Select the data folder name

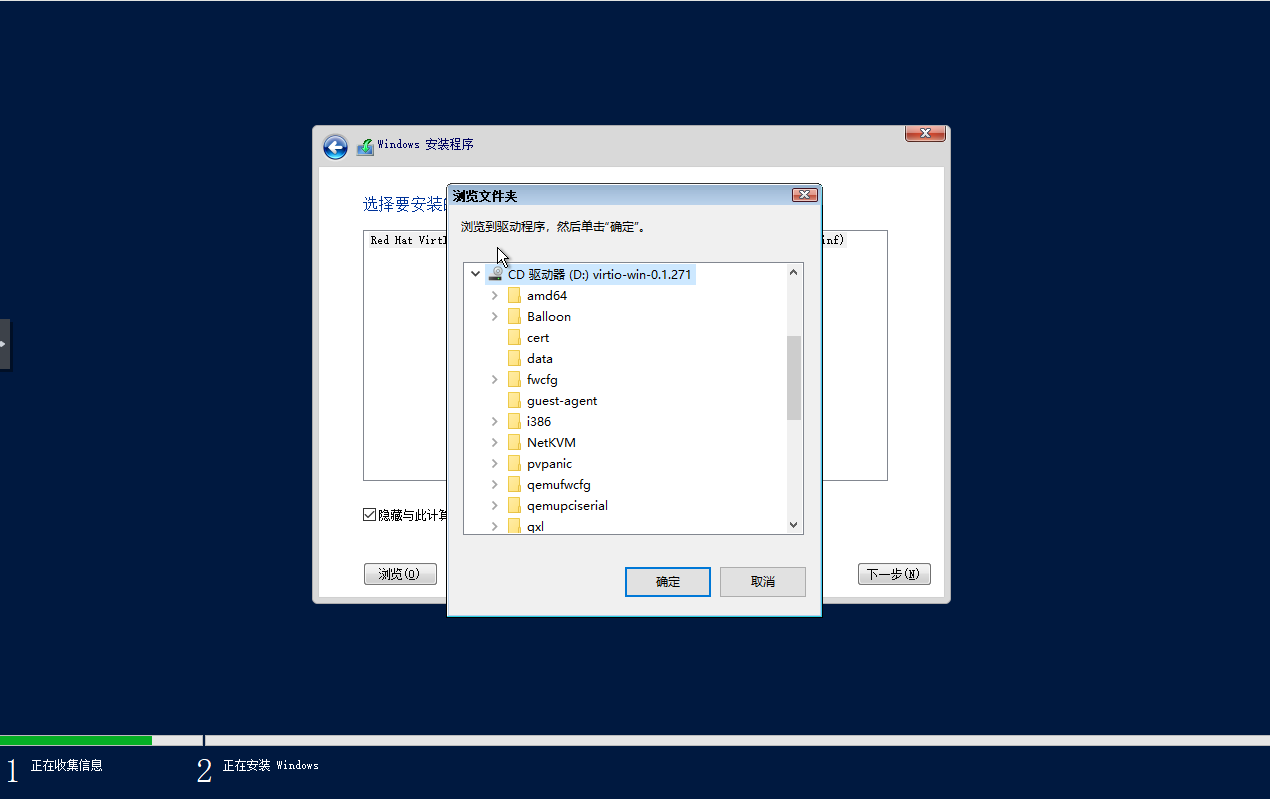point(540,359)
